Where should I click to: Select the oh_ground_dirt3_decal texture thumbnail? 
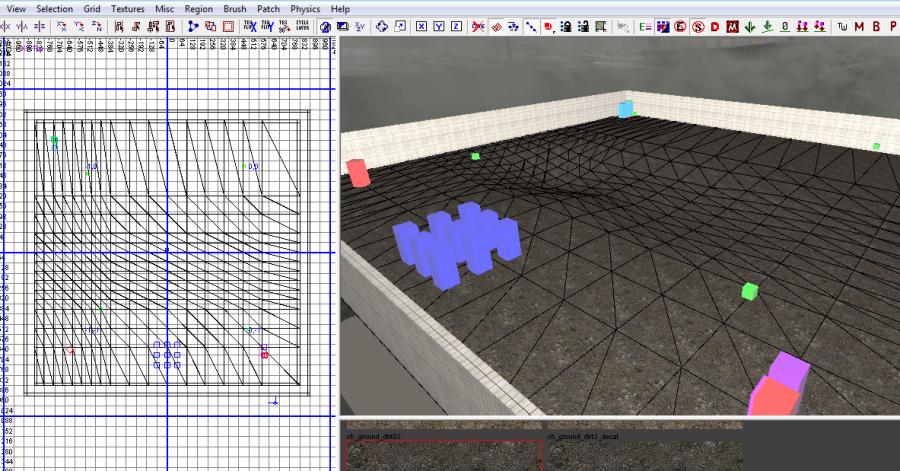click(x=645, y=455)
